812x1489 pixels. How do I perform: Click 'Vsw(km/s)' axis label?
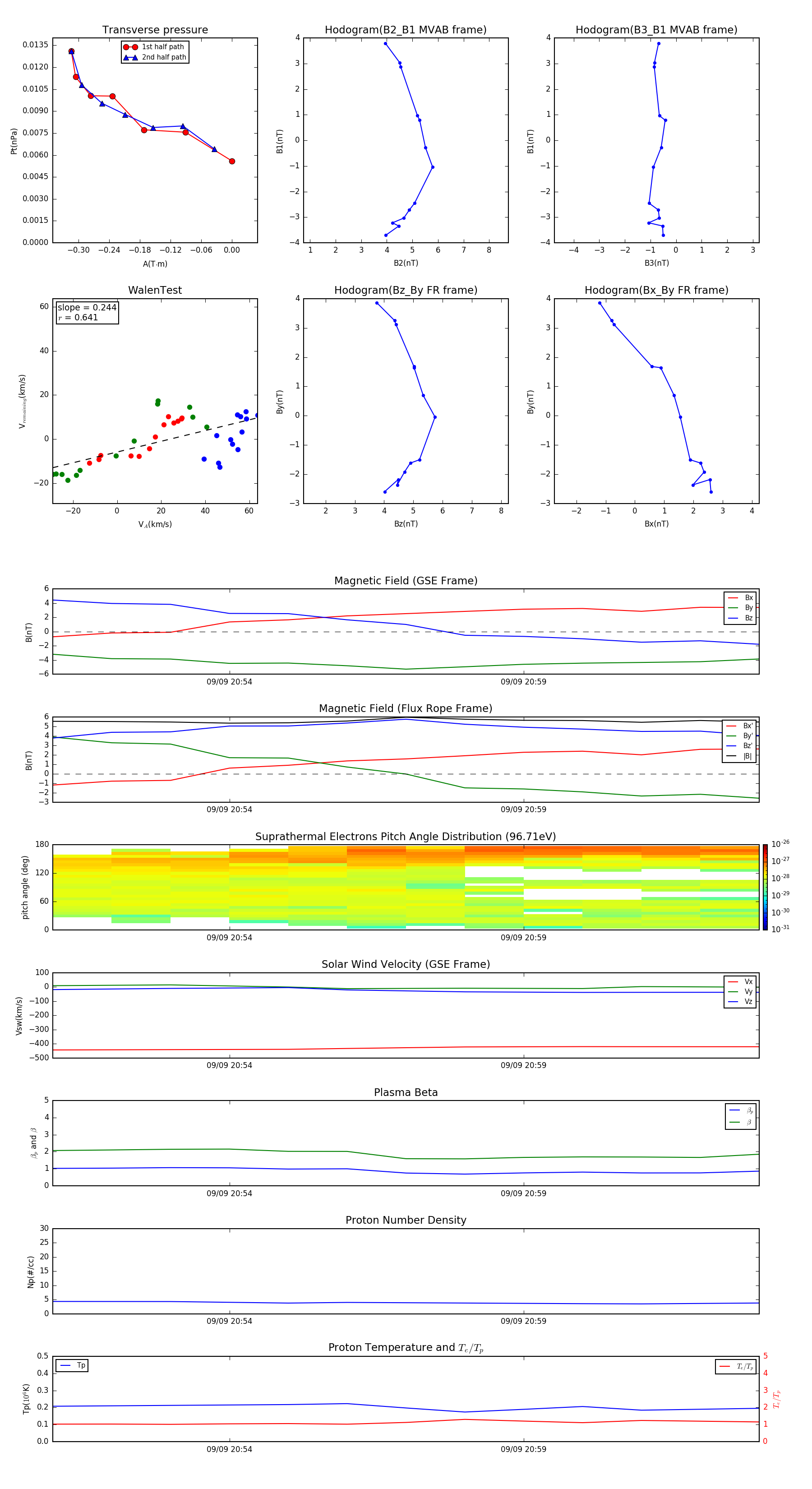(x=19, y=1016)
